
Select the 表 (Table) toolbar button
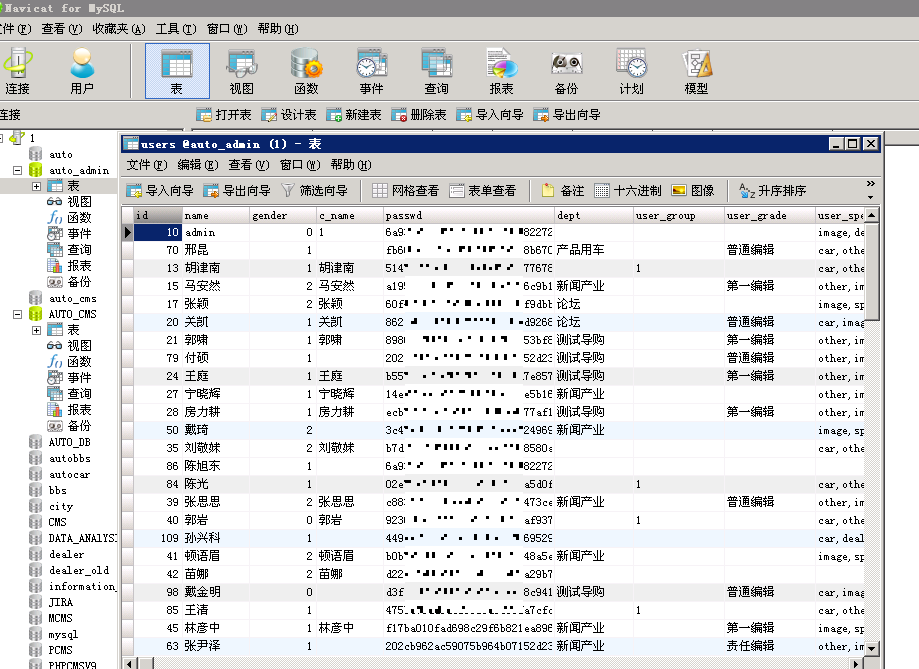pos(177,71)
